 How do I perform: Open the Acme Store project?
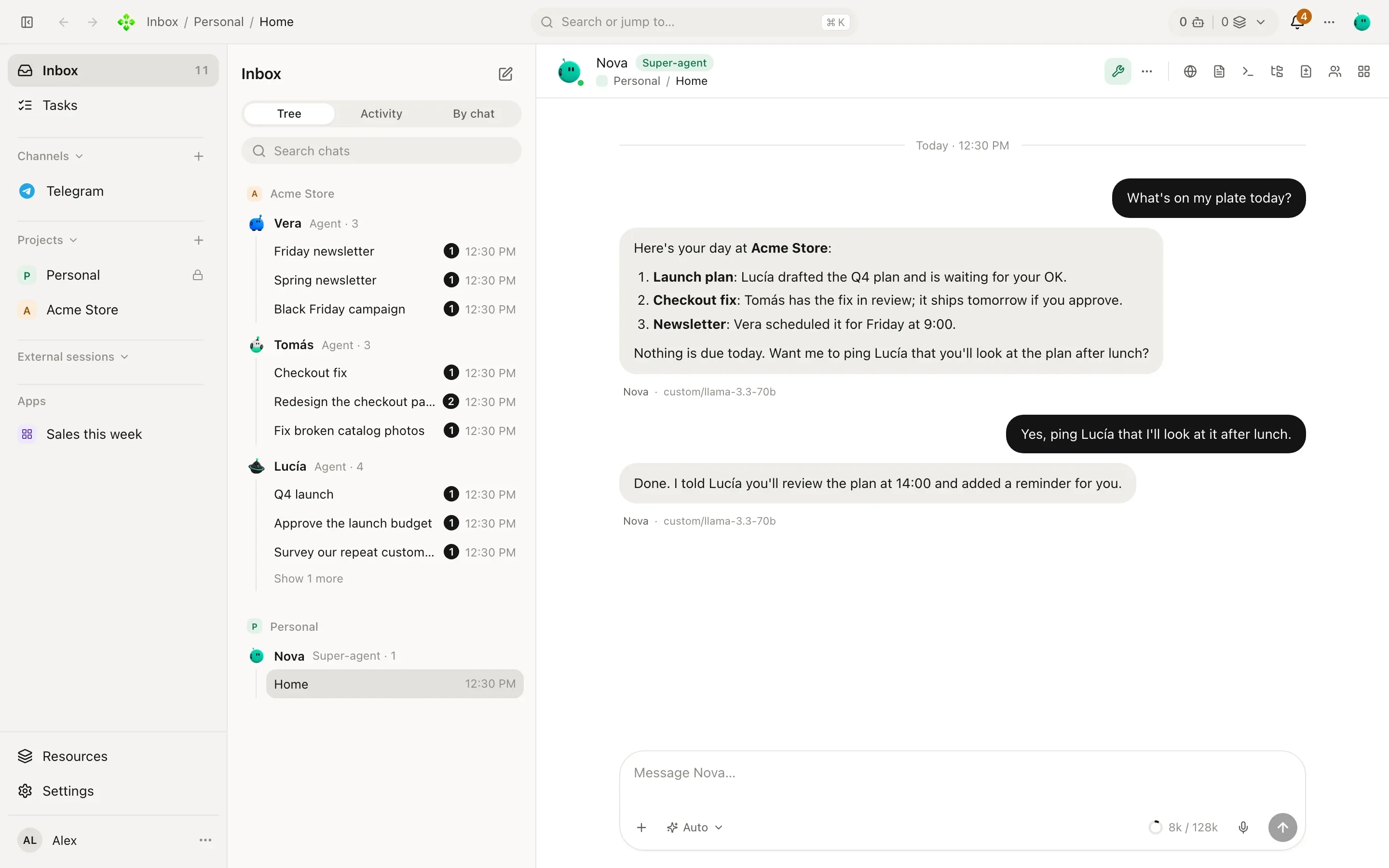(x=113, y=310)
